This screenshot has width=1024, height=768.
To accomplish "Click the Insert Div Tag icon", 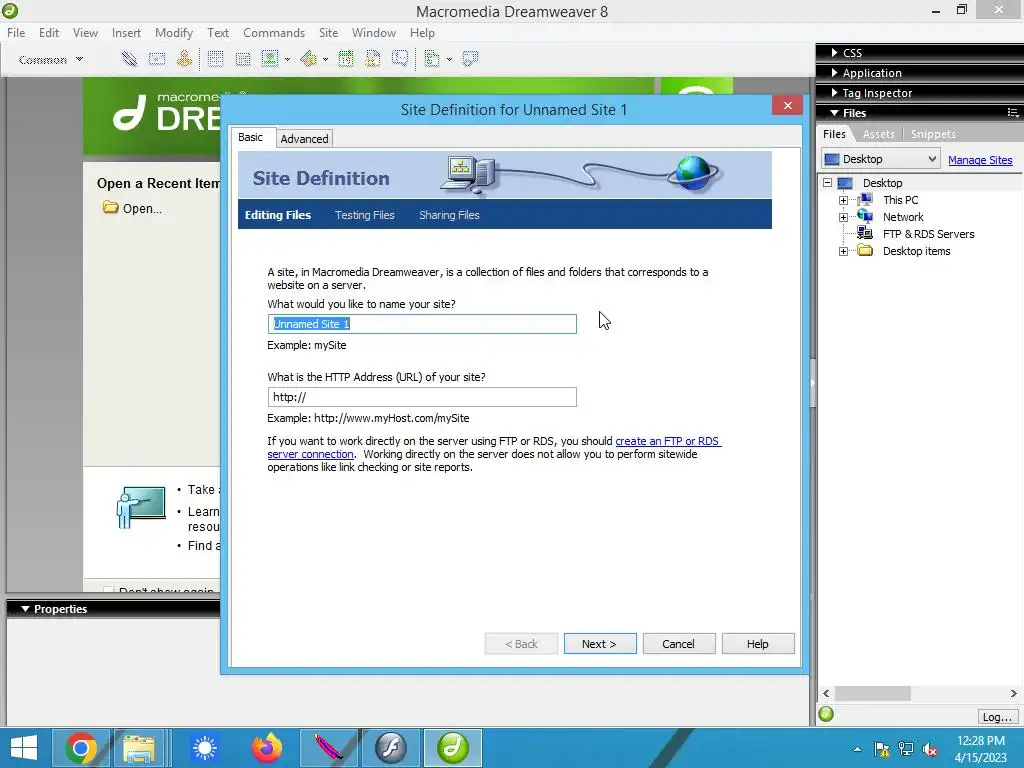I will [242, 59].
